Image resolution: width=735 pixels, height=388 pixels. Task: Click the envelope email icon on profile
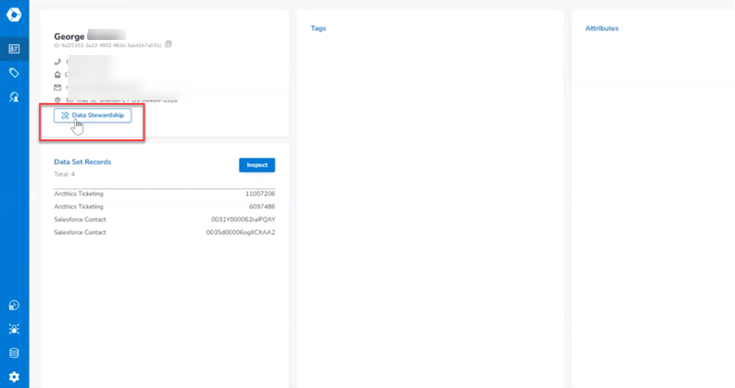pos(58,87)
